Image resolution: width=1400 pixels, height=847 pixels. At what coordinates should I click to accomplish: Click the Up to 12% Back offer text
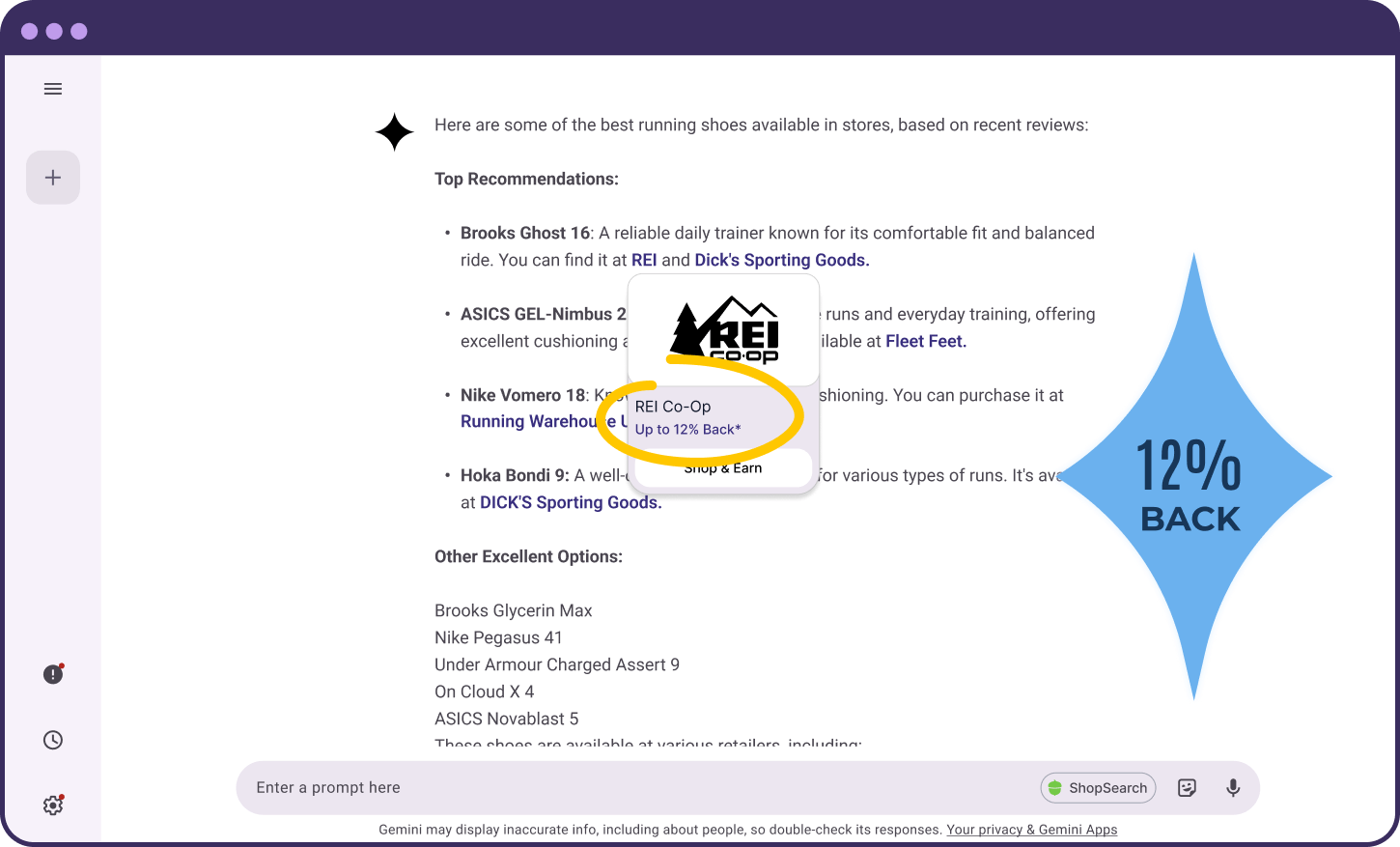(688, 430)
